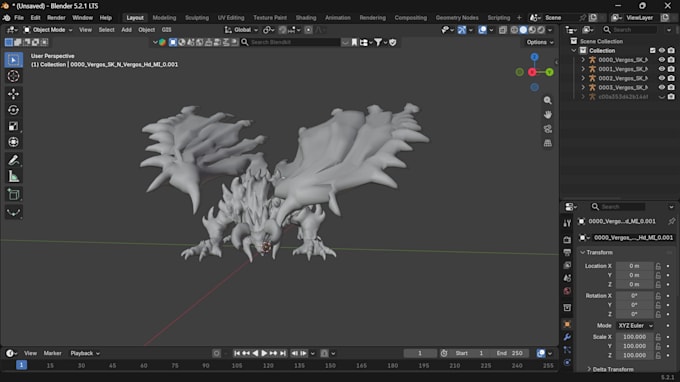The width and height of the screenshot is (680, 382).
Task: Open the Tool properties tab
Action: pyautogui.click(x=567, y=223)
